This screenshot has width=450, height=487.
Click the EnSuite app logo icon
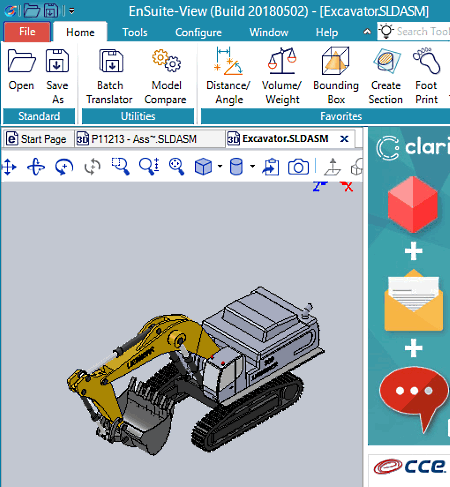[x=11, y=11]
